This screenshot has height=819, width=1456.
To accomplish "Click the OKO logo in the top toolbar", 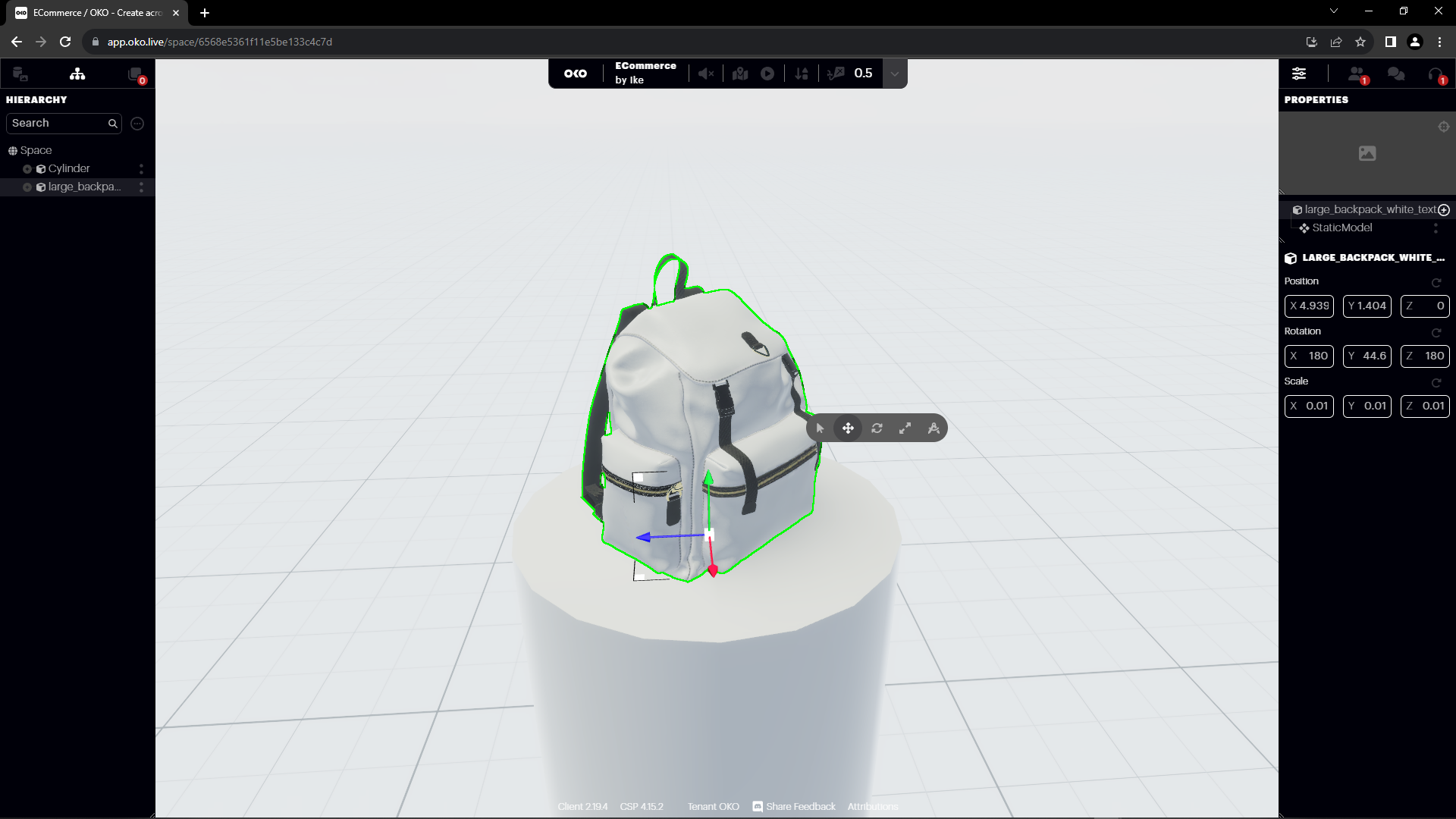I will [576, 74].
